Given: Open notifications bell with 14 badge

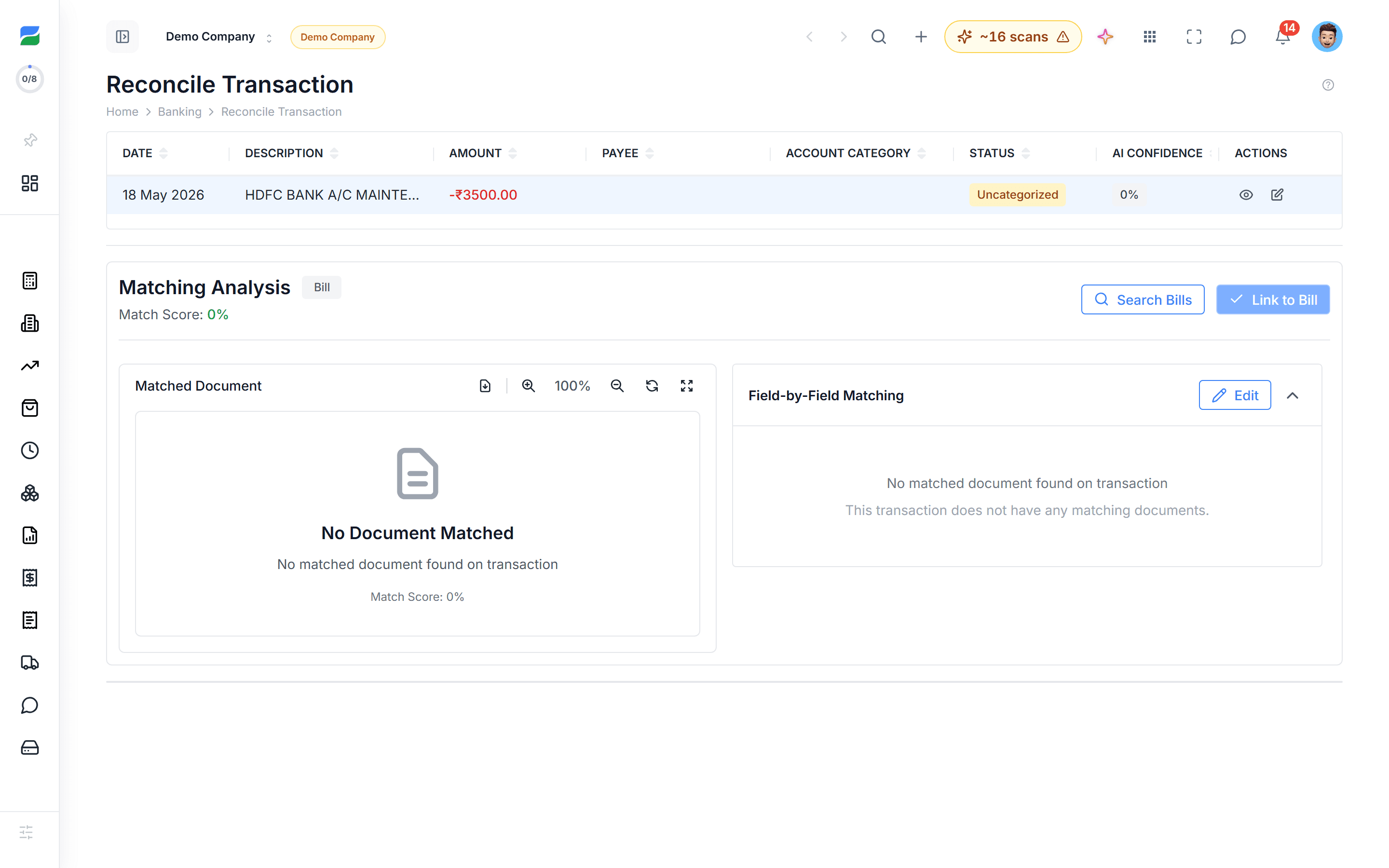Looking at the screenshot, I should tap(1283, 37).
